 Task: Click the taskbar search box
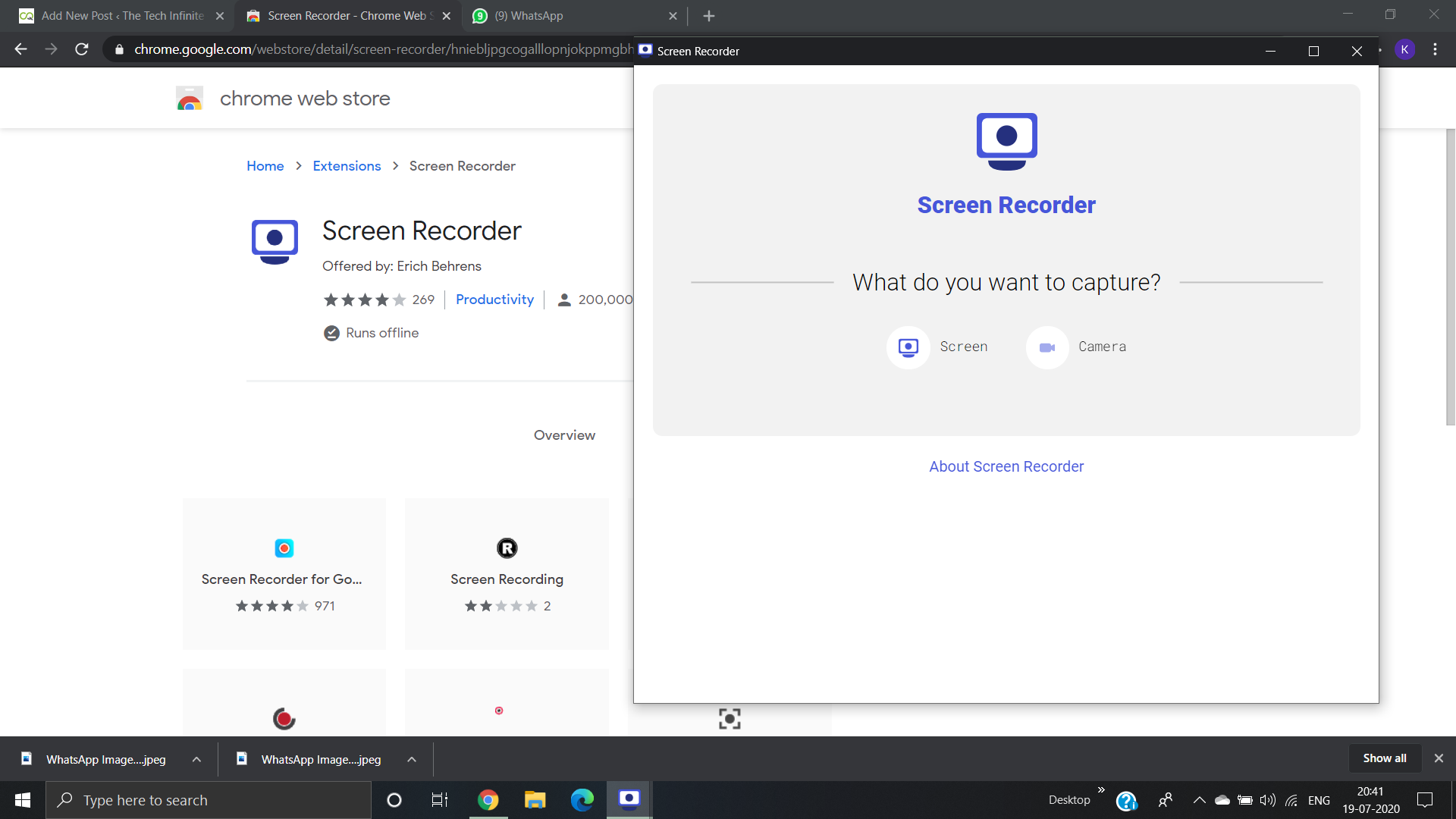209,800
